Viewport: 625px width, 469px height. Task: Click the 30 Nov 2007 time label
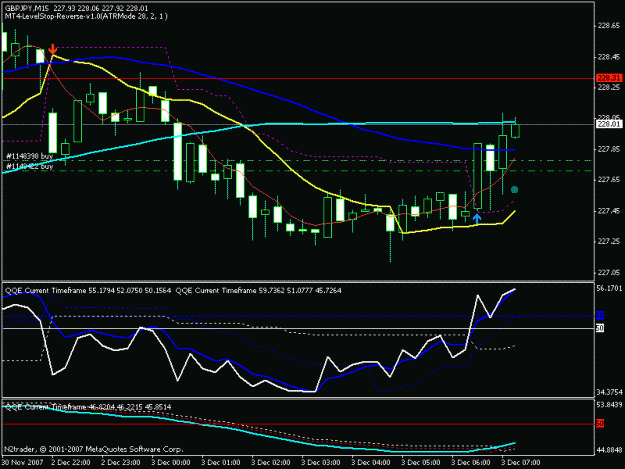pos(22,462)
